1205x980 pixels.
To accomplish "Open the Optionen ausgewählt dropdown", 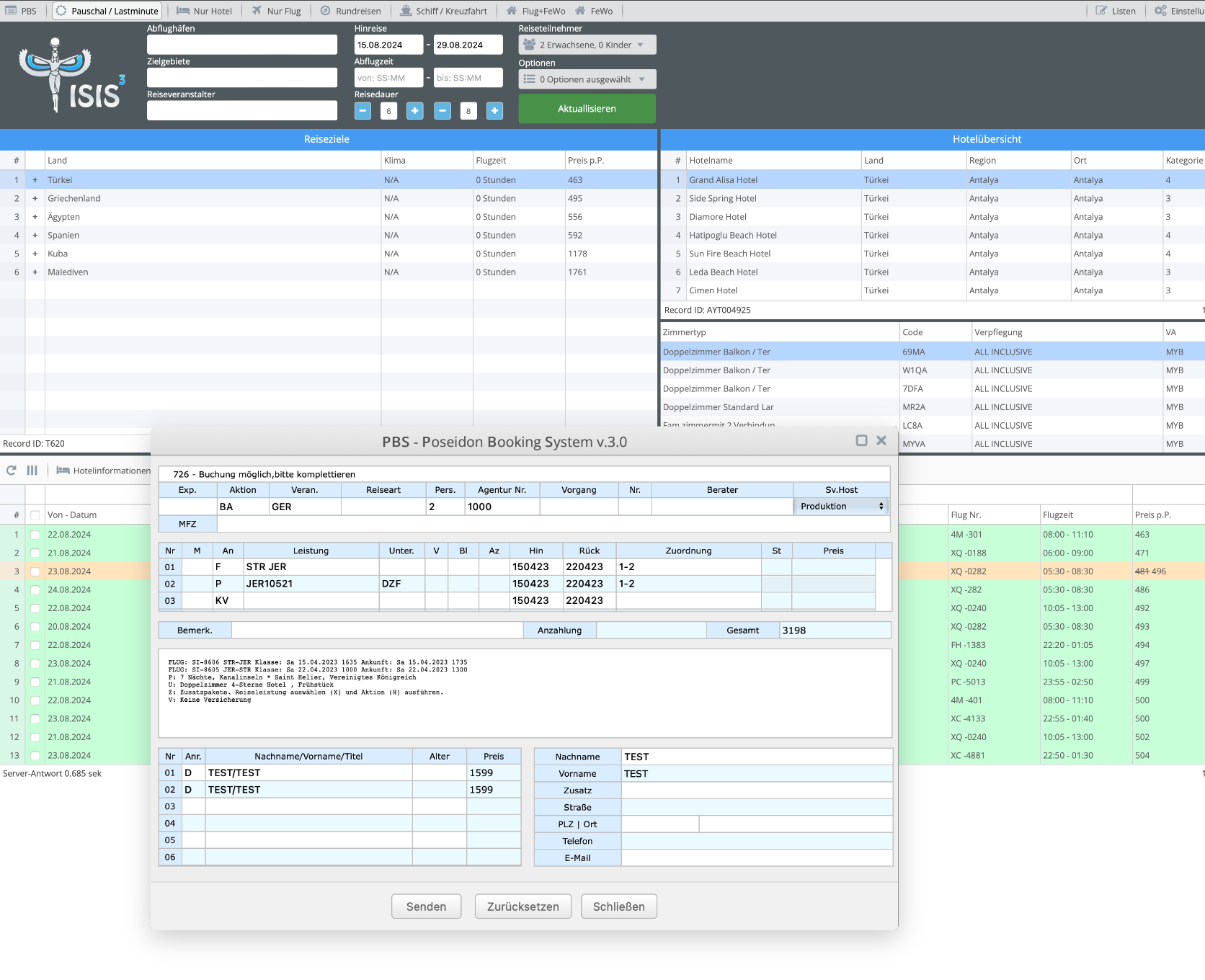I will (x=587, y=79).
